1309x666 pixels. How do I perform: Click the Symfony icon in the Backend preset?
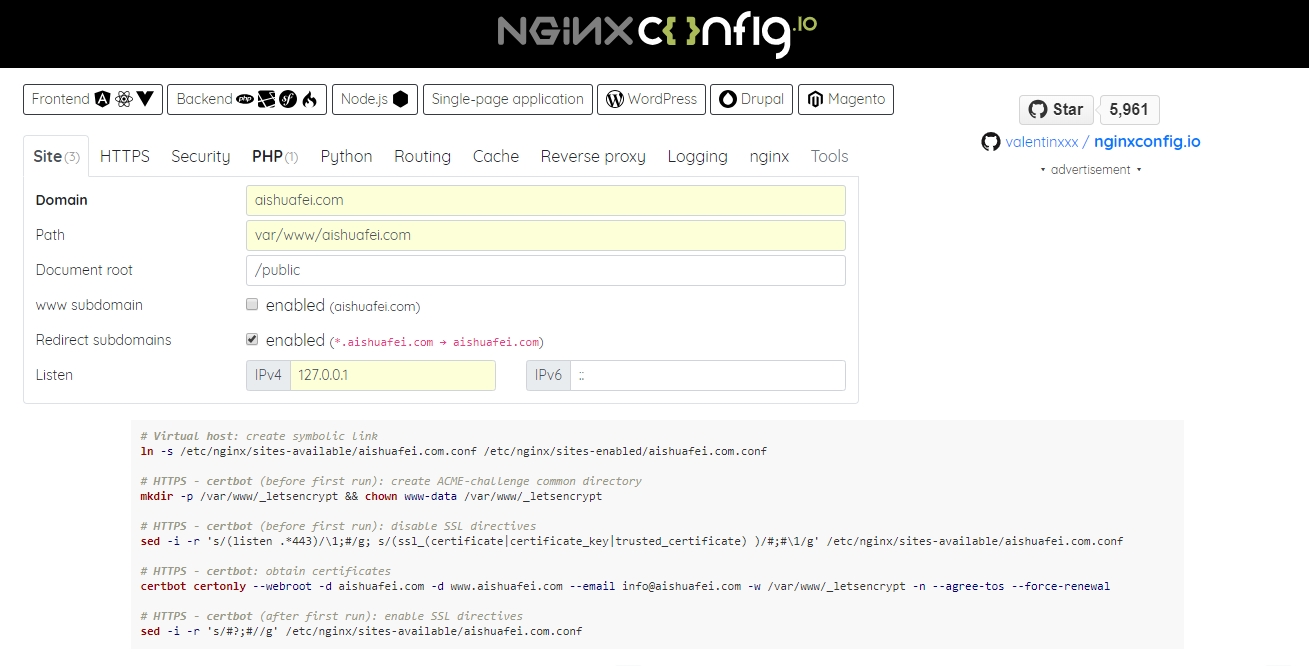tap(288, 99)
